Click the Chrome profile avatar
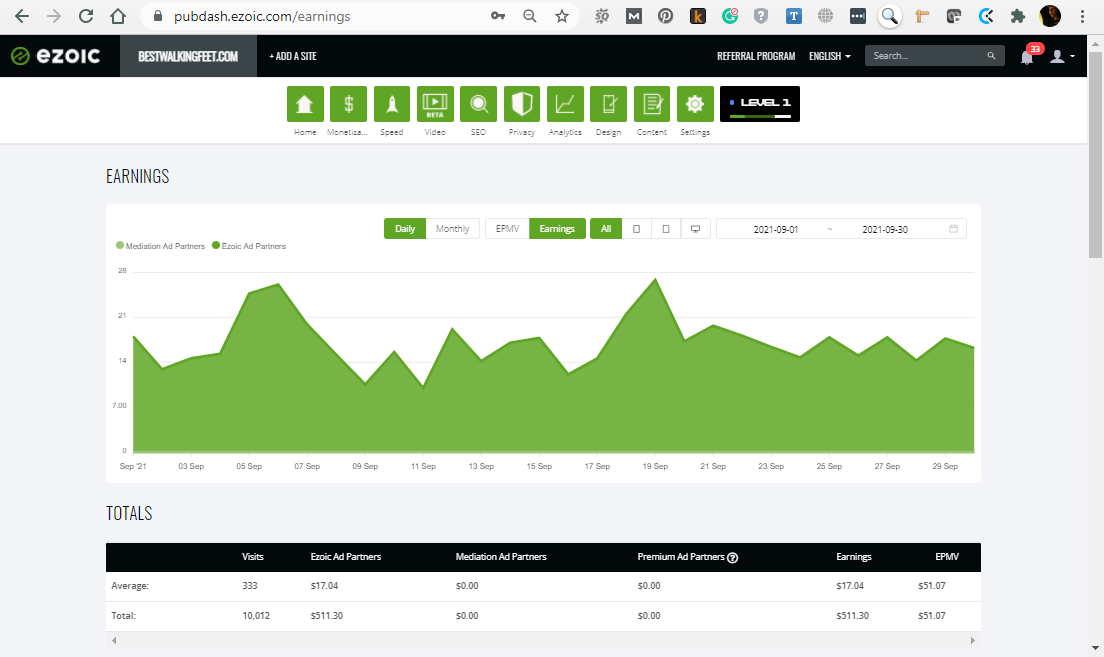The width and height of the screenshot is (1104, 657). 1050,16
